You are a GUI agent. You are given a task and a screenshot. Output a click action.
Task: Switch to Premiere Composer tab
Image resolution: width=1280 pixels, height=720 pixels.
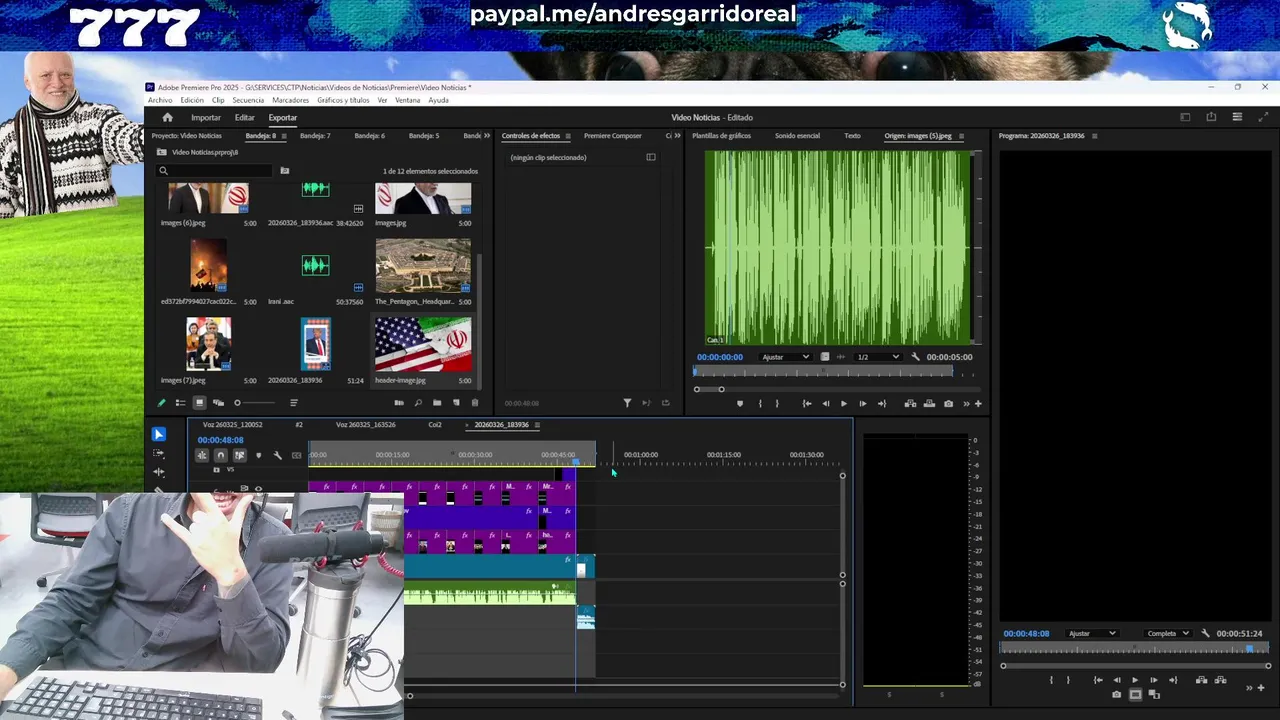(613, 136)
